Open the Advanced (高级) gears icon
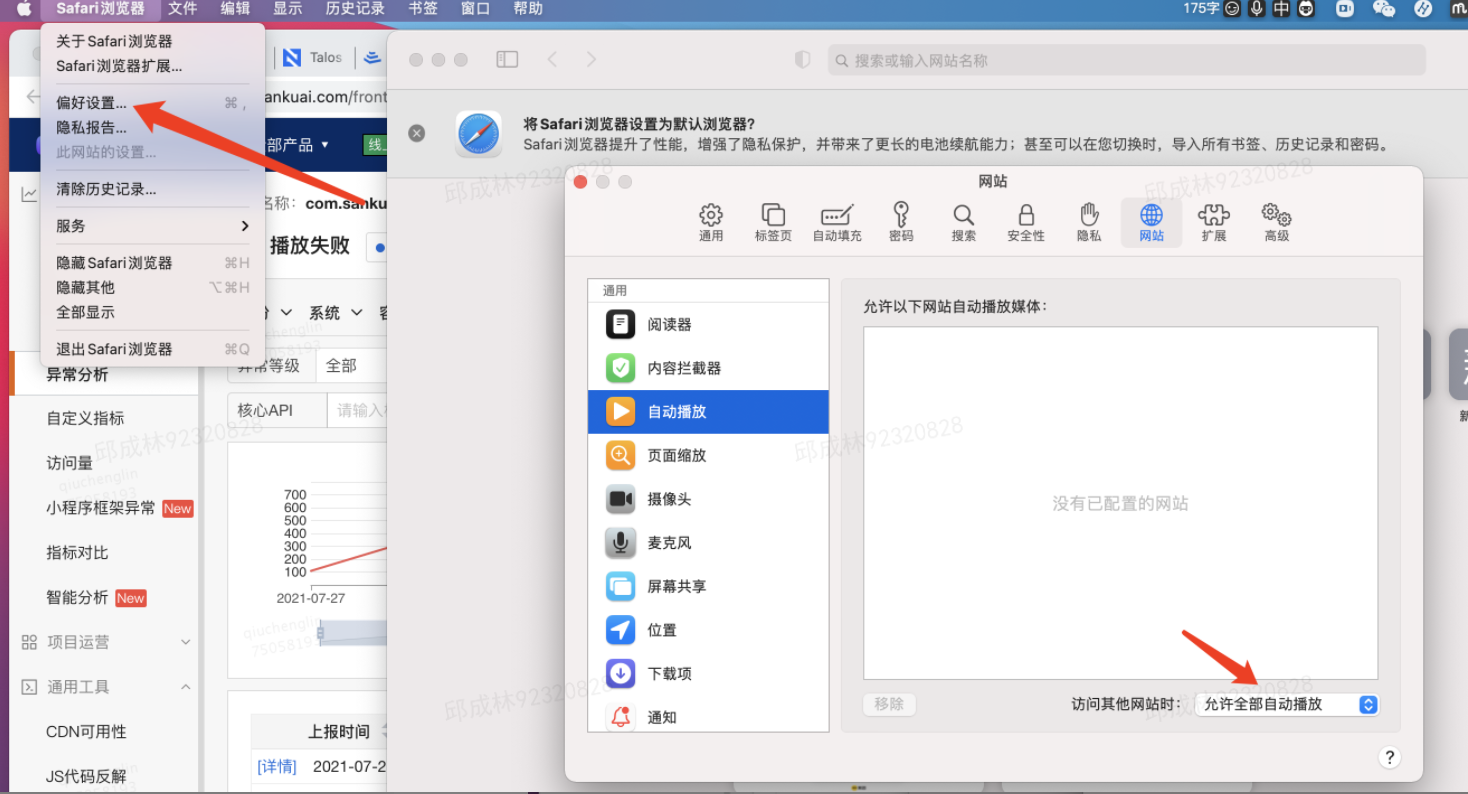The height and width of the screenshot is (794, 1468). click(1276, 222)
